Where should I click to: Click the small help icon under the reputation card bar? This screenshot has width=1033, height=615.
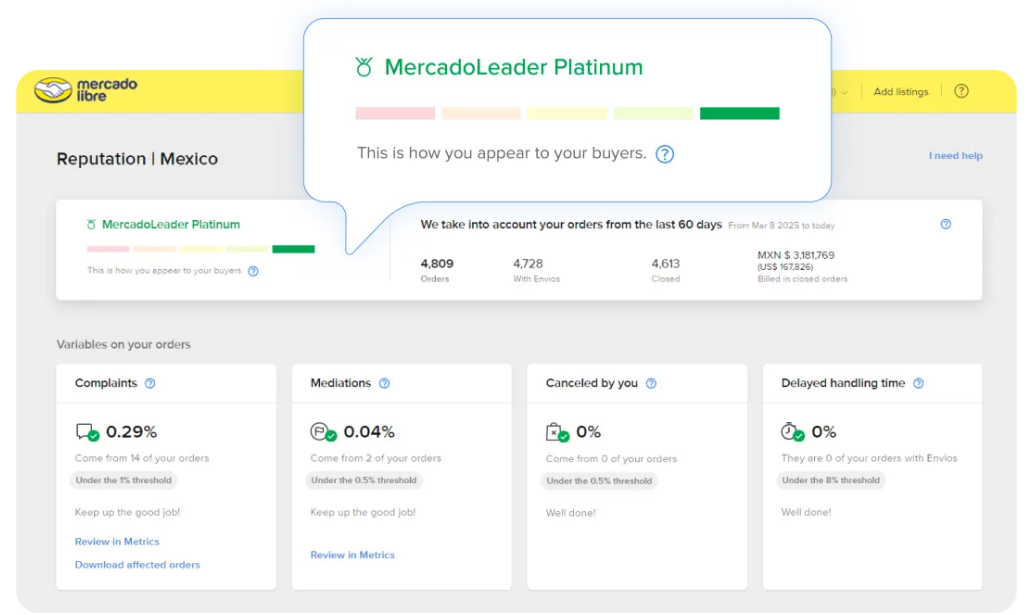click(x=253, y=271)
